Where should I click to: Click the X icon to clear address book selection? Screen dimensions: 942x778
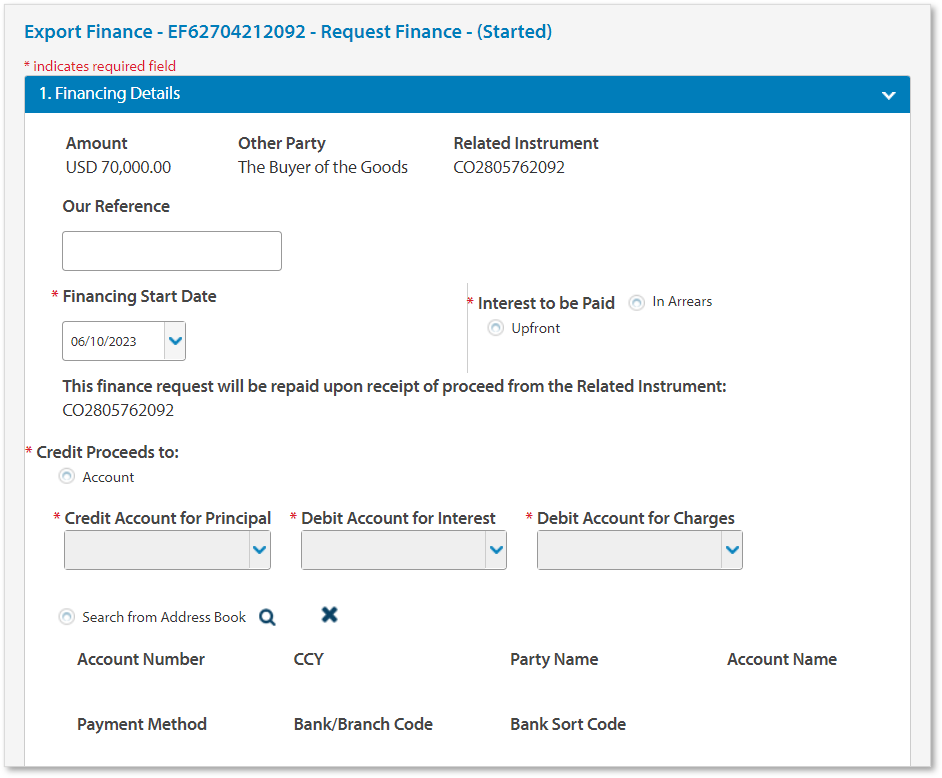(329, 616)
